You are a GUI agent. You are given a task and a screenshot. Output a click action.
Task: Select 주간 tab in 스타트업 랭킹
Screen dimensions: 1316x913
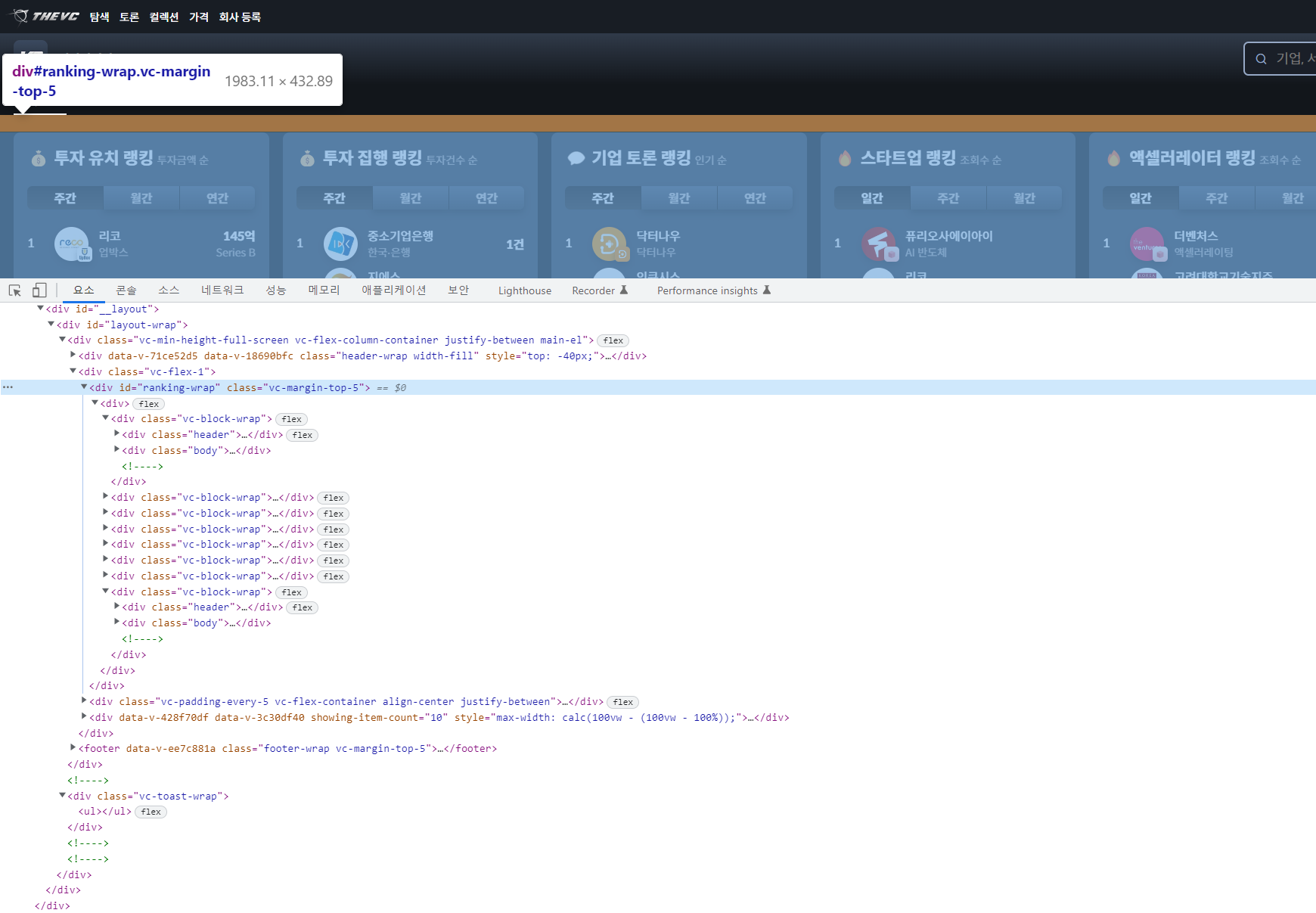[x=948, y=198]
